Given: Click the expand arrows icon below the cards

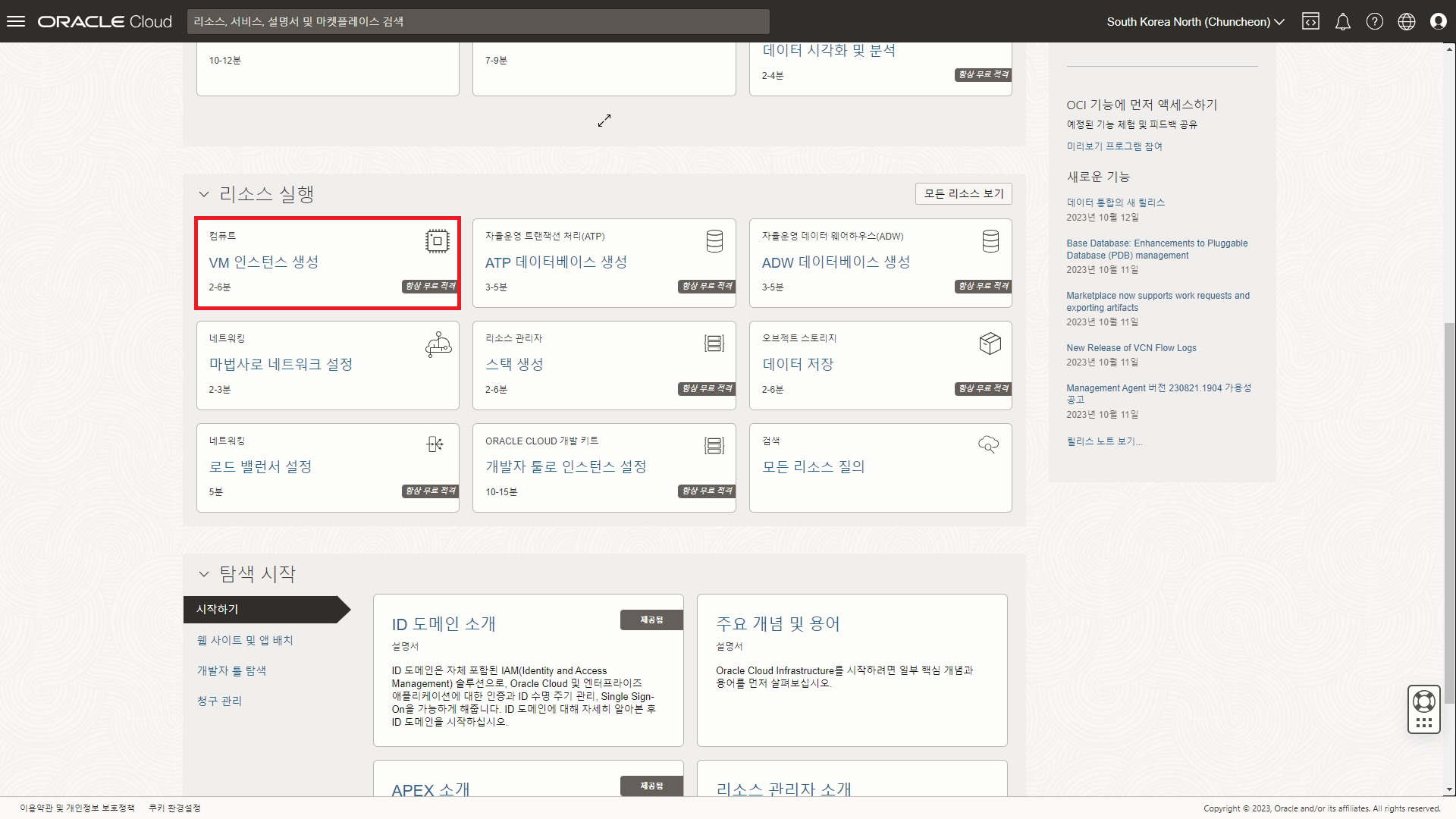Looking at the screenshot, I should click(604, 121).
